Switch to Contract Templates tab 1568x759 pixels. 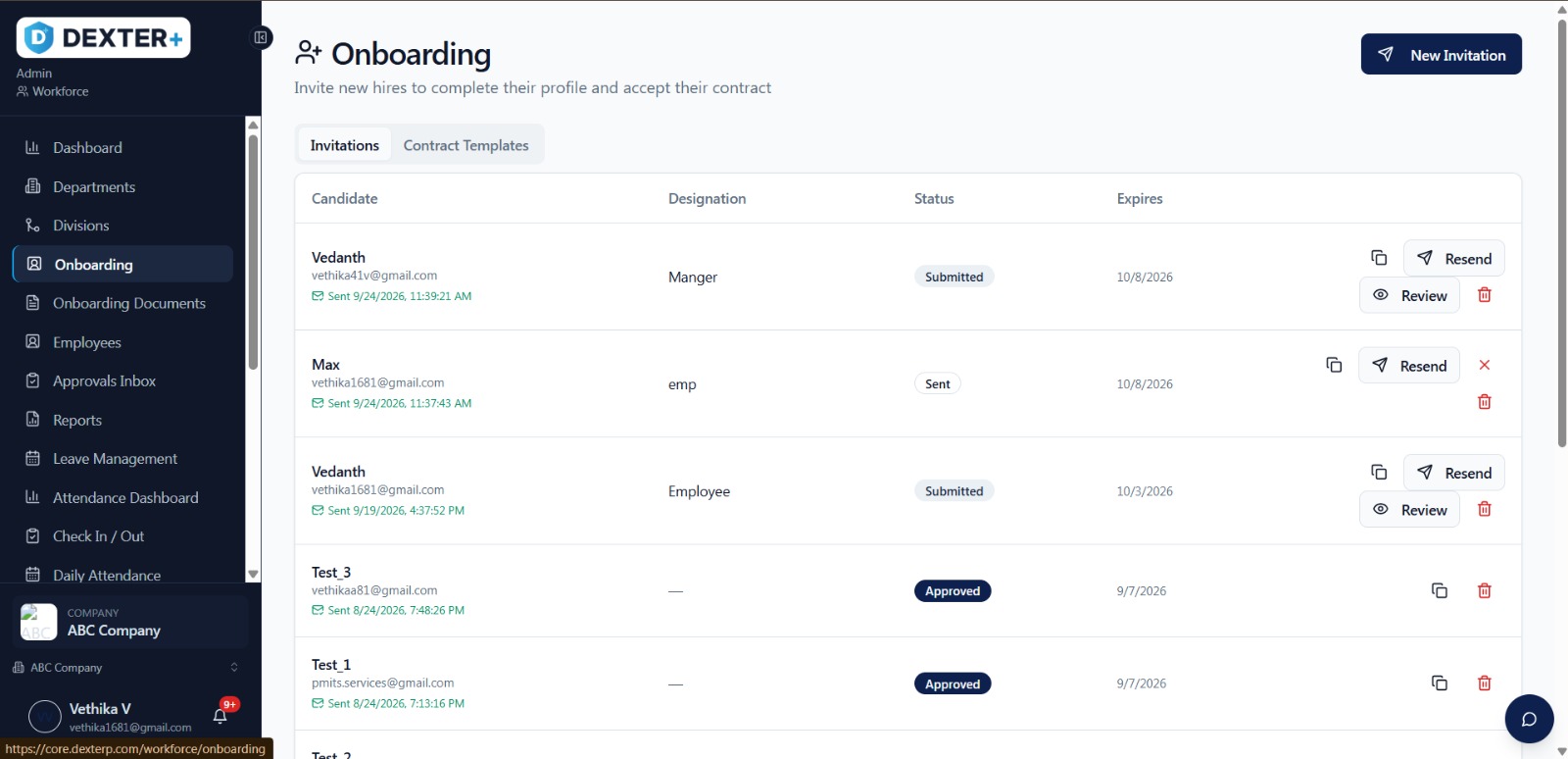point(466,145)
